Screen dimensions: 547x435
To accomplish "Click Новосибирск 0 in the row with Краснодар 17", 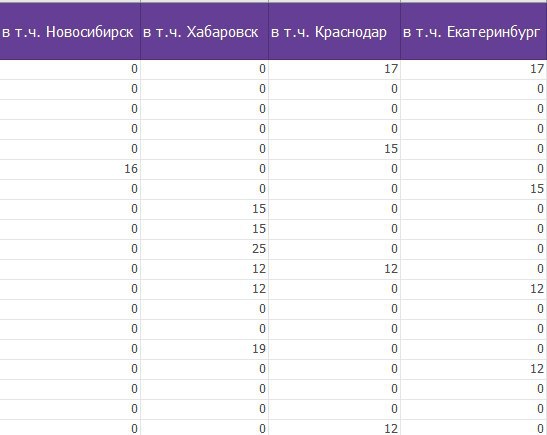I will click(70, 69).
